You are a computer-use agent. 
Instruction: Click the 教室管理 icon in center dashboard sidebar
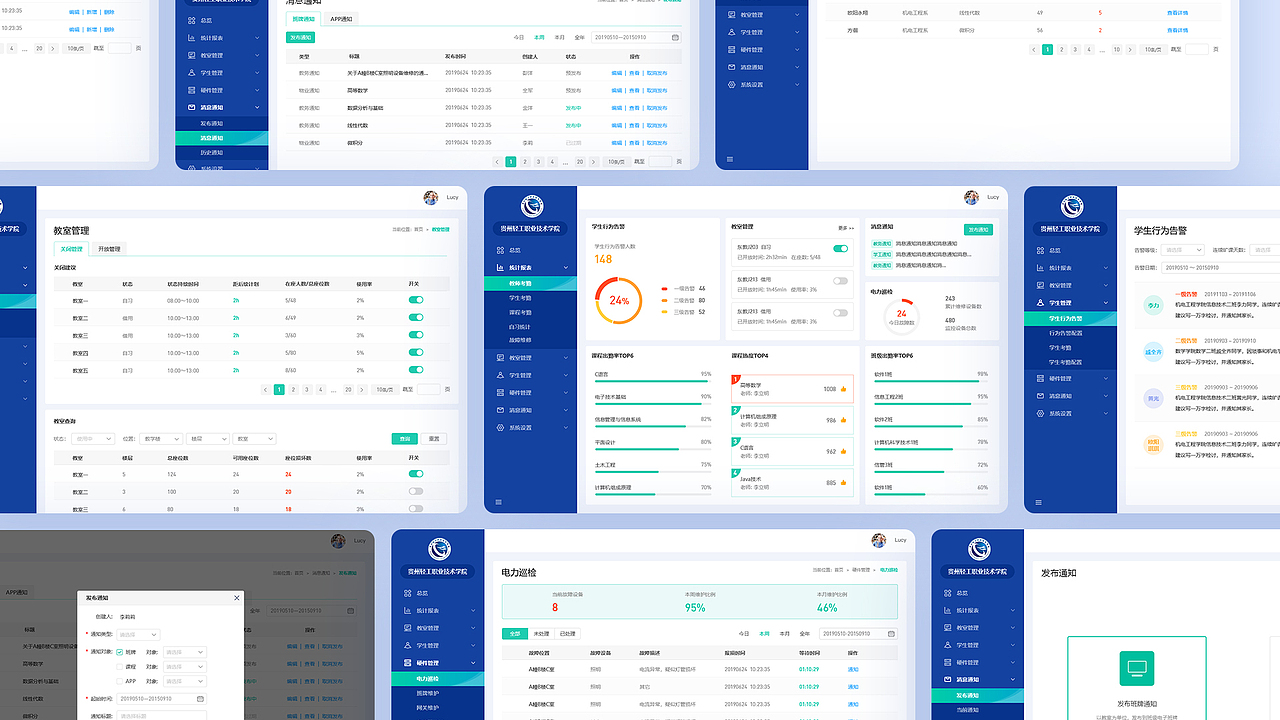(x=500, y=357)
